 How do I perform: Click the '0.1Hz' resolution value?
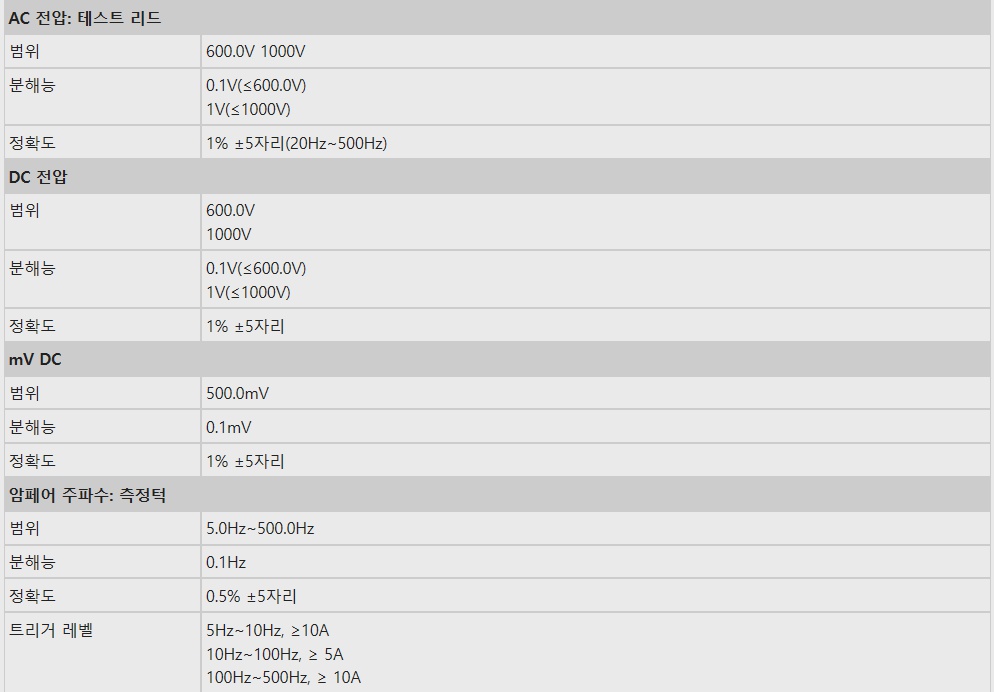pyautogui.click(x=226, y=562)
